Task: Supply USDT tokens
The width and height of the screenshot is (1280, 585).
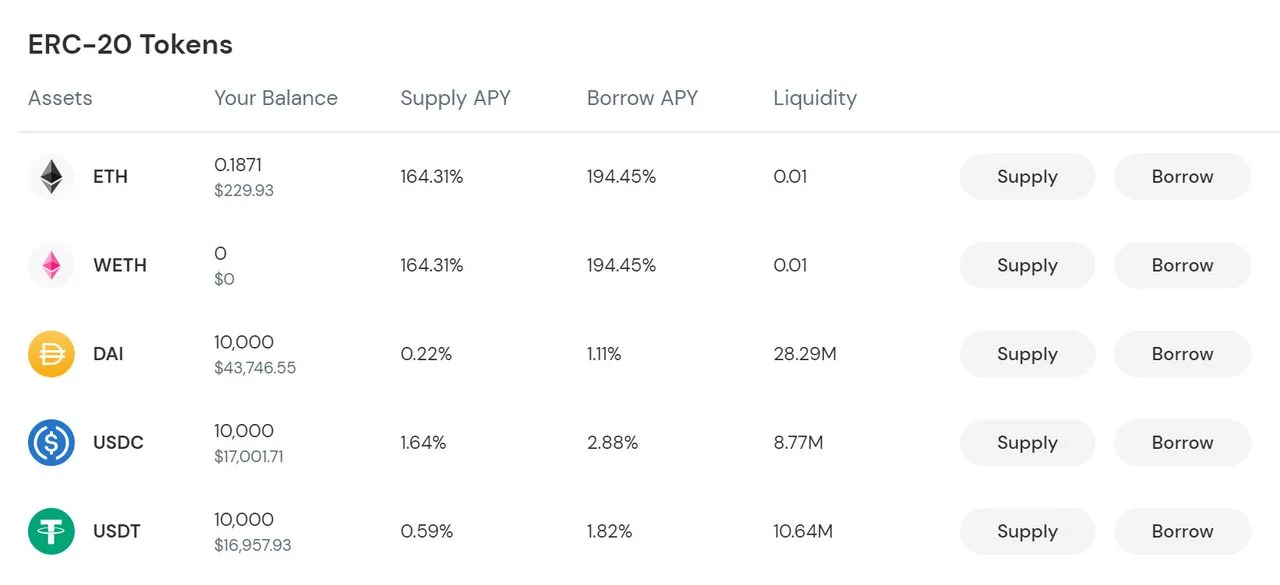Action: 1027,531
